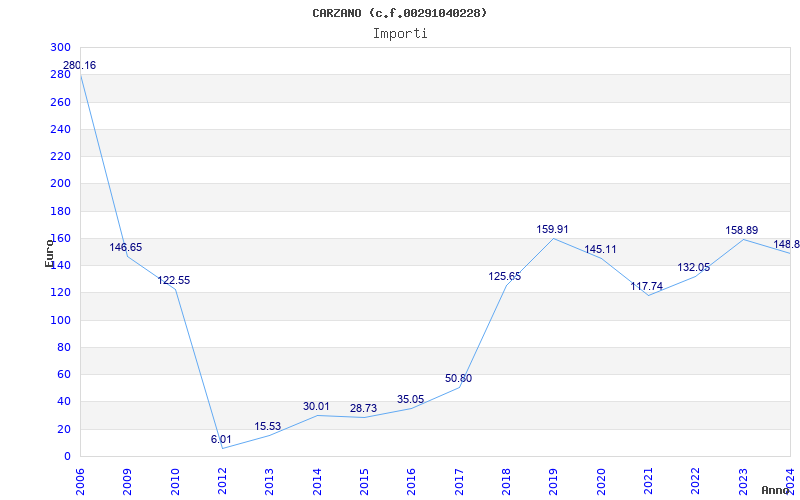The width and height of the screenshot is (800, 500).
Task: Select the 6.01 data label
Action: (x=221, y=439)
